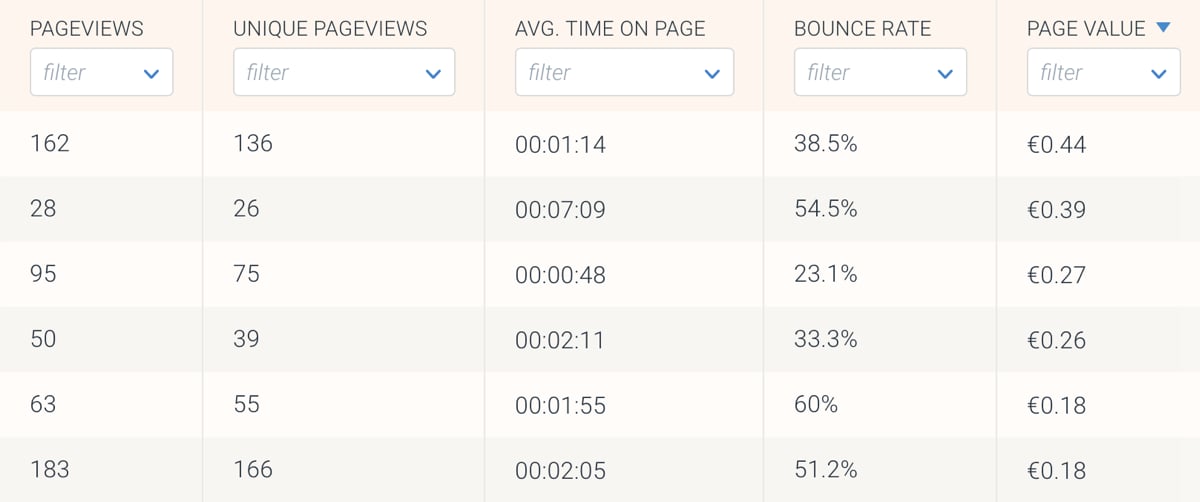Select the pageviews cell showing 50

click(x=44, y=339)
